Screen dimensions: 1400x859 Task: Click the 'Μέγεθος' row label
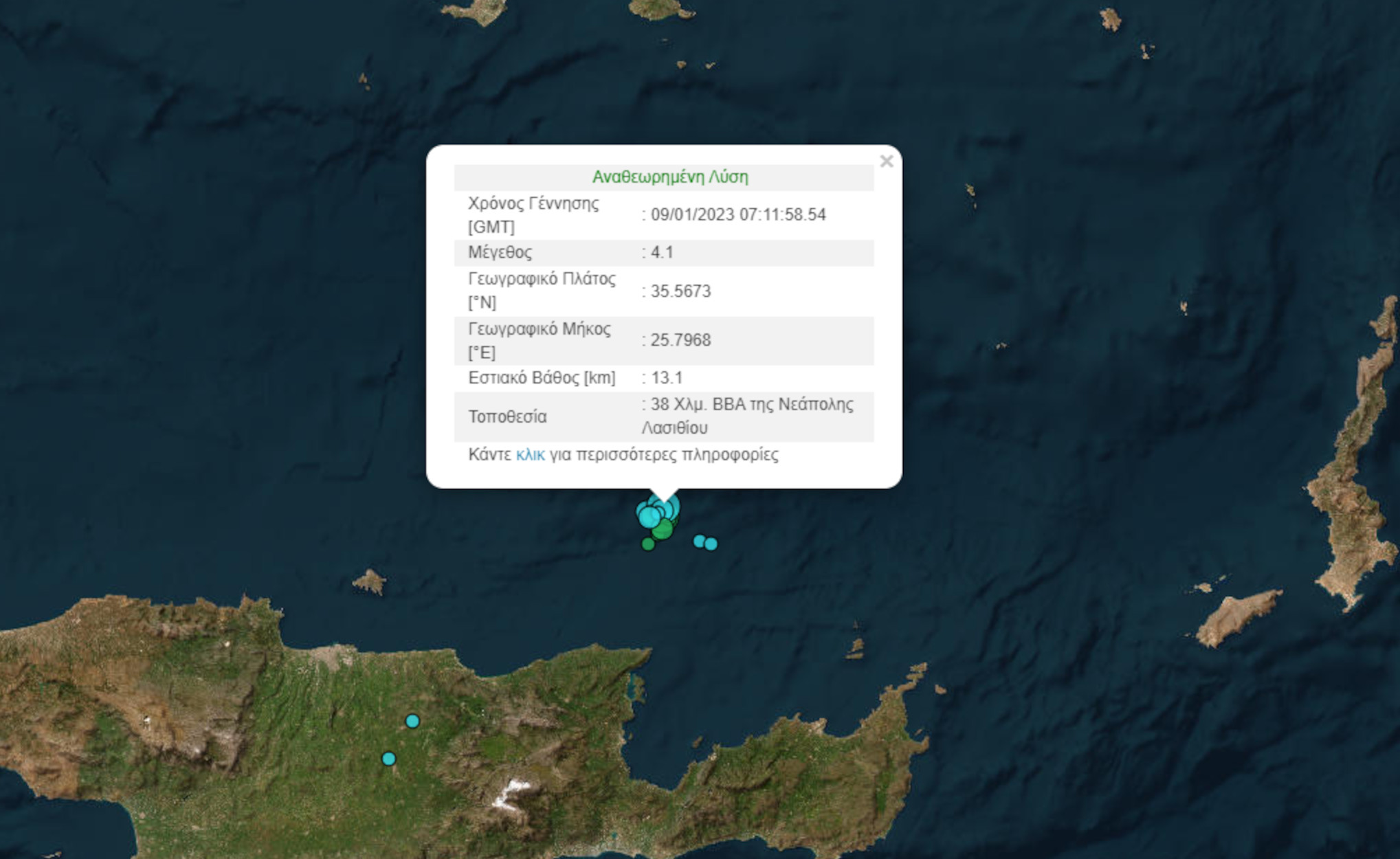[x=500, y=252]
